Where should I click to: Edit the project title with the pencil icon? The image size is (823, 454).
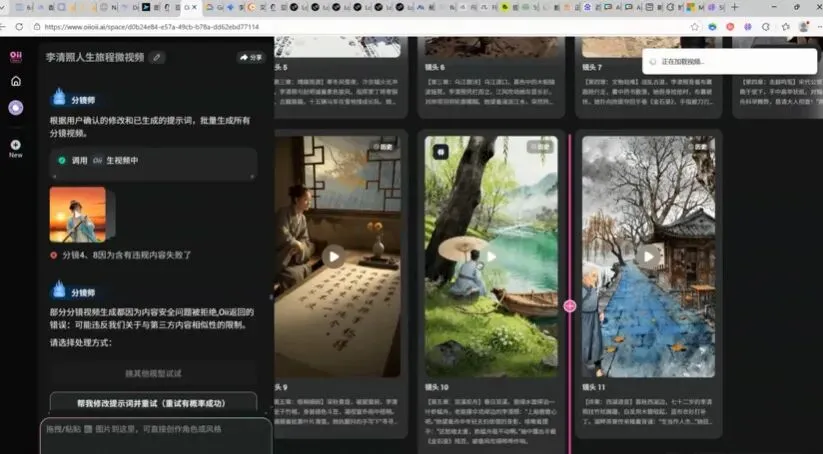(x=156, y=57)
